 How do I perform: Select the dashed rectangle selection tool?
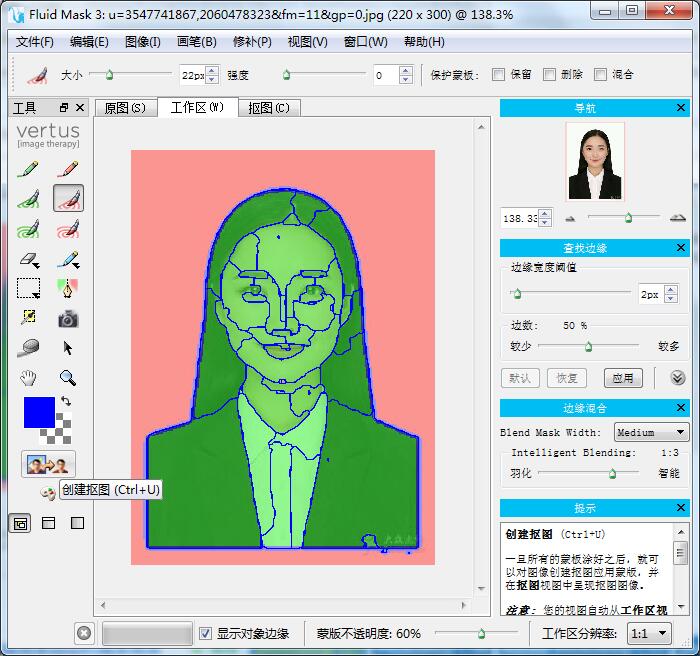[29, 288]
